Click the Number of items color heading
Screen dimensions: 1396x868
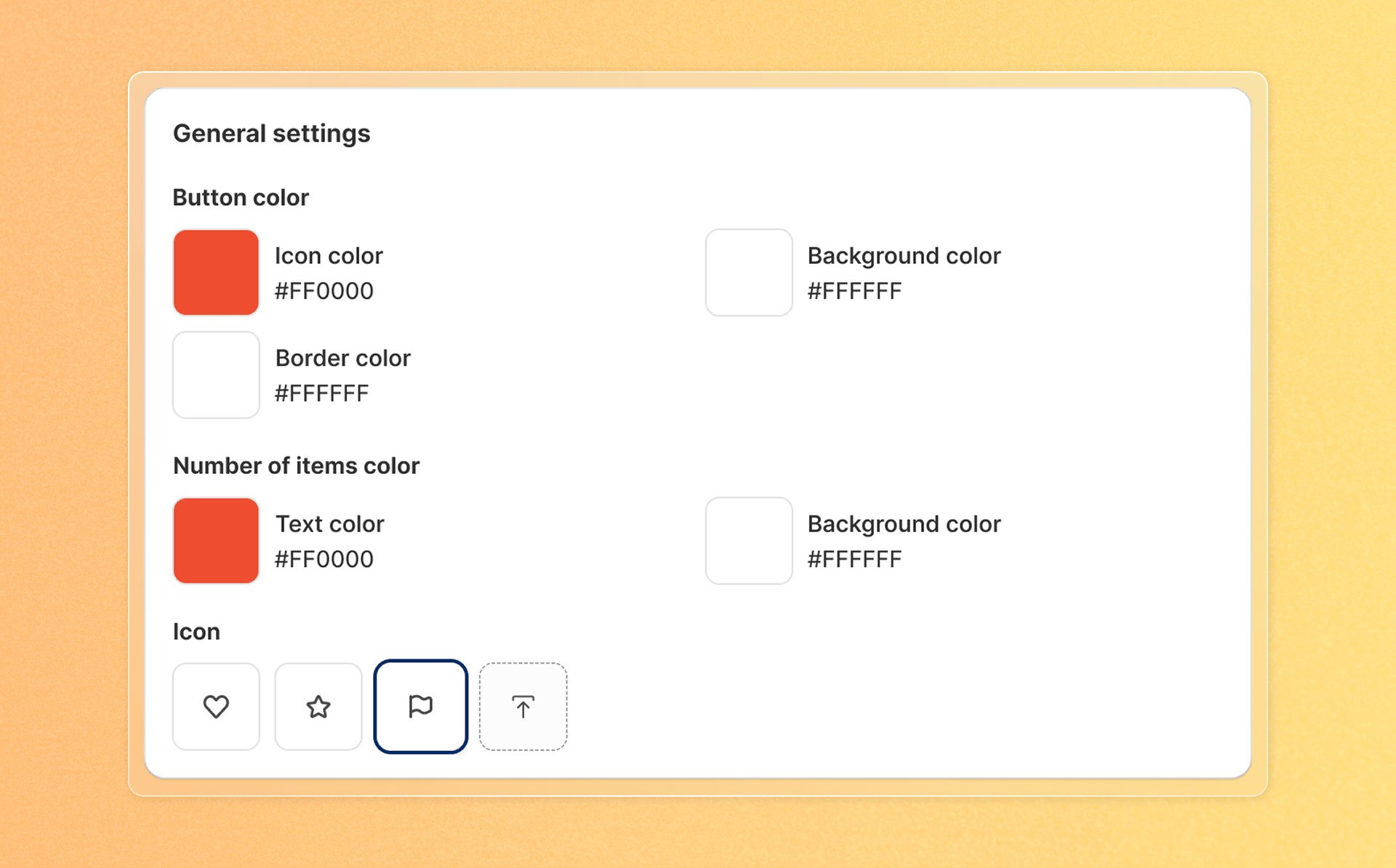(x=297, y=466)
